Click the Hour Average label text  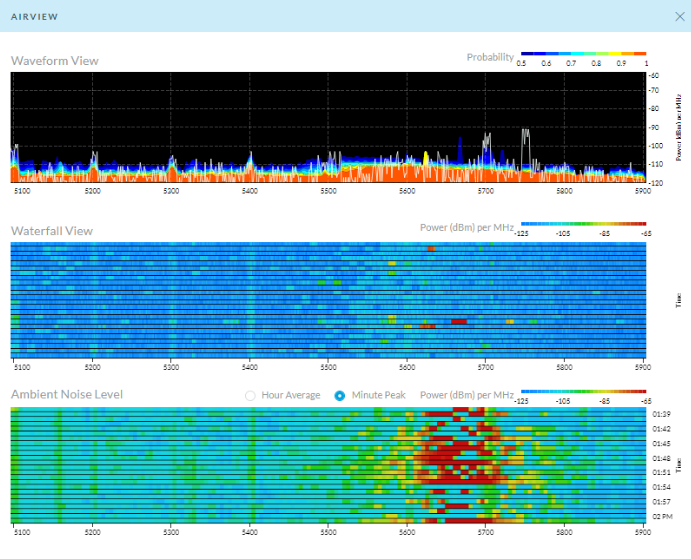291,395
